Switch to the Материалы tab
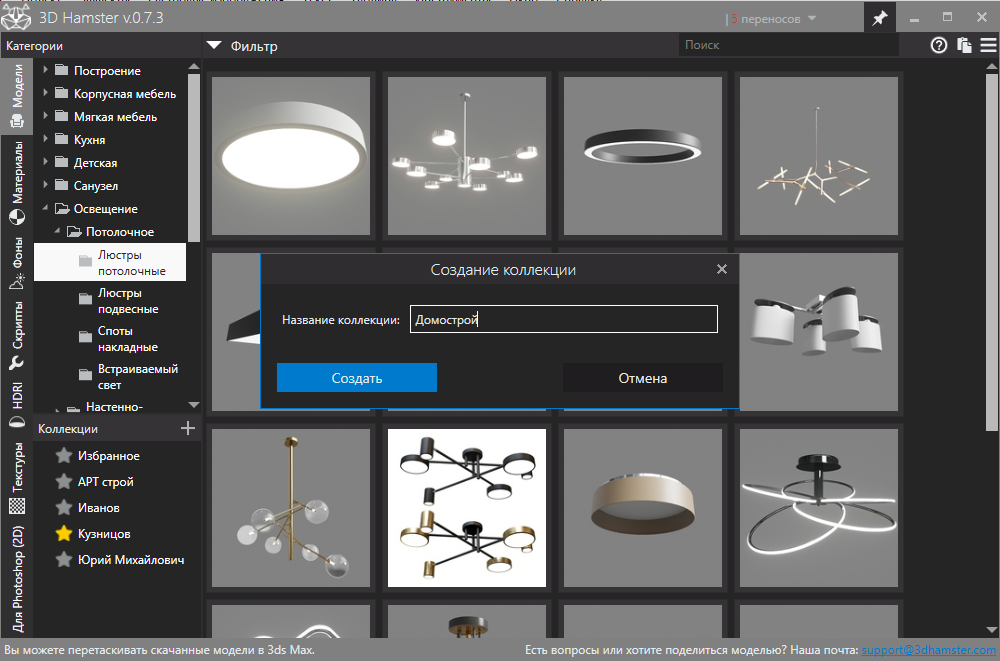1000x661 pixels. (x=17, y=183)
